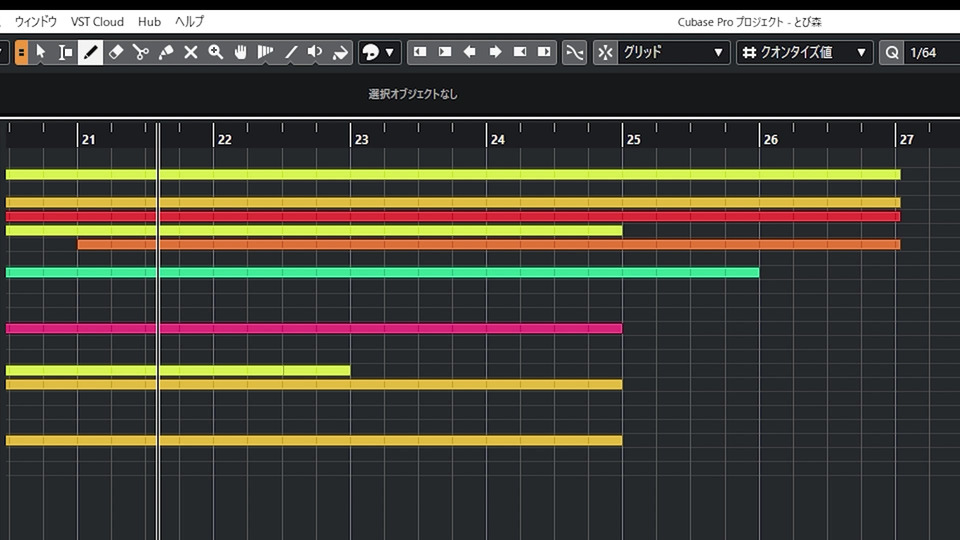Select the Draw pencil tool
The image size is (960, 540).
coord(90,52)
